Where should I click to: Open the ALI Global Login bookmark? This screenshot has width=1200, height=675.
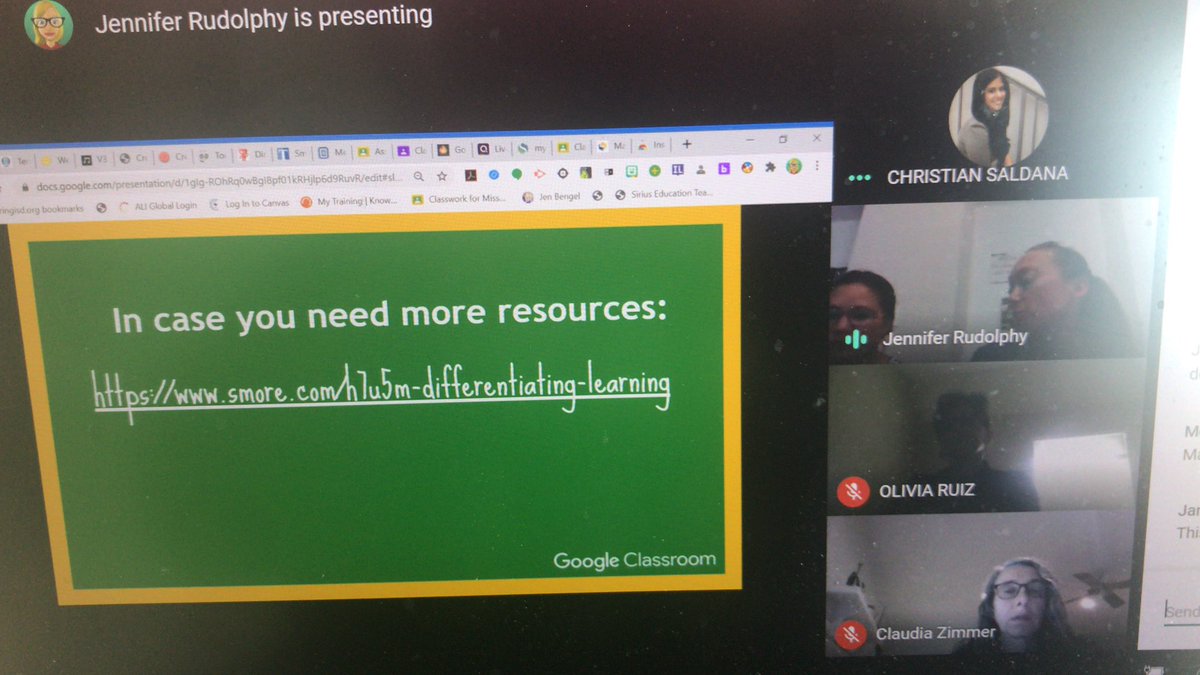coord(157,205)
